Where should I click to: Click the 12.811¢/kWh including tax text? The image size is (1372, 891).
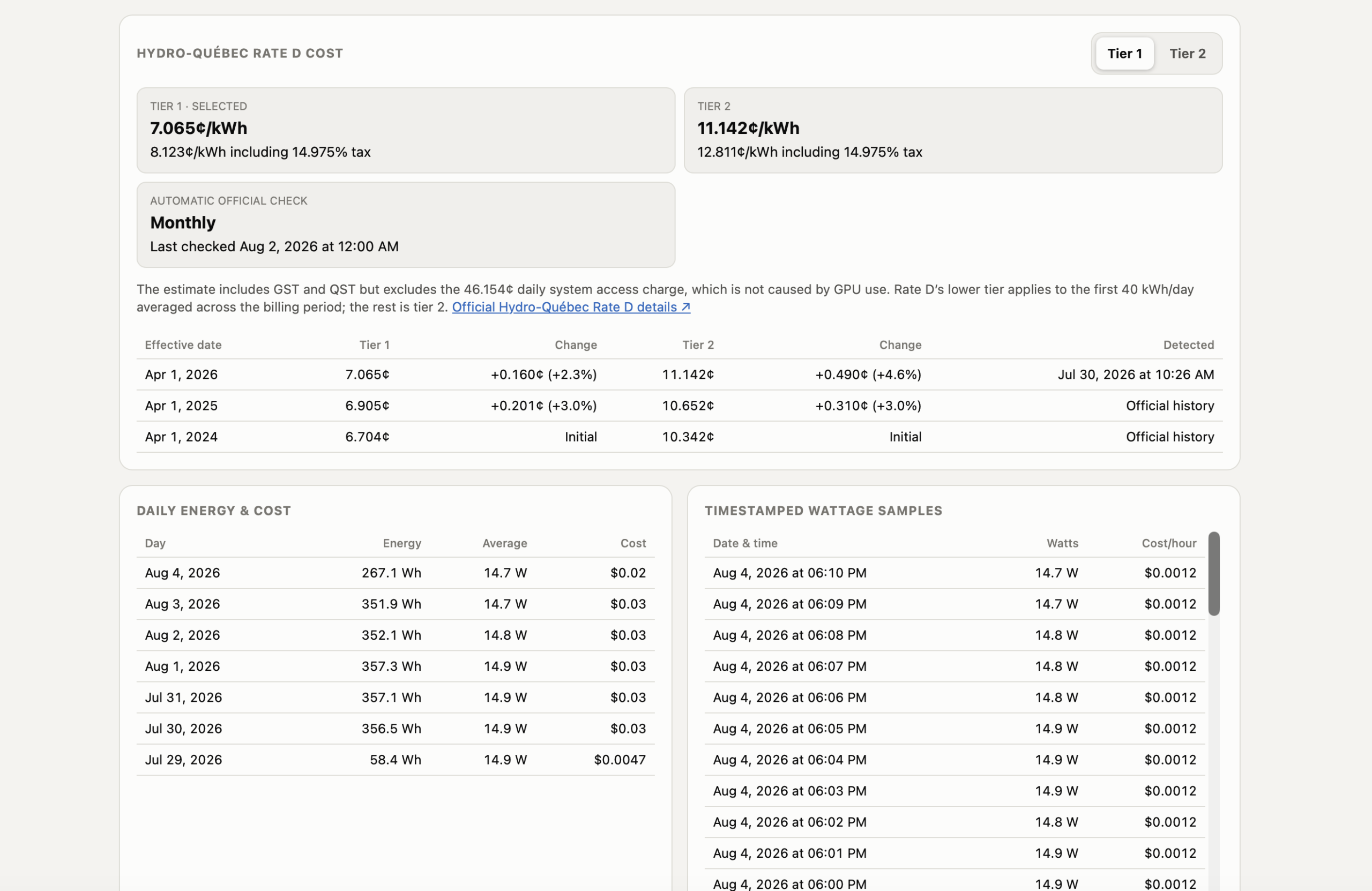809,152
